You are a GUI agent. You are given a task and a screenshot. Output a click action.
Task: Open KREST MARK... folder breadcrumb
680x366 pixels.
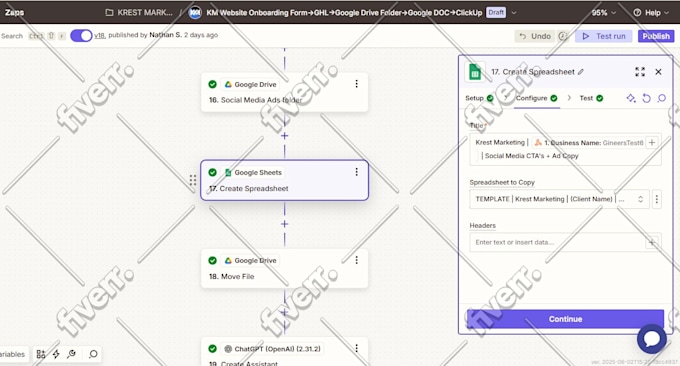coord(139,13)
